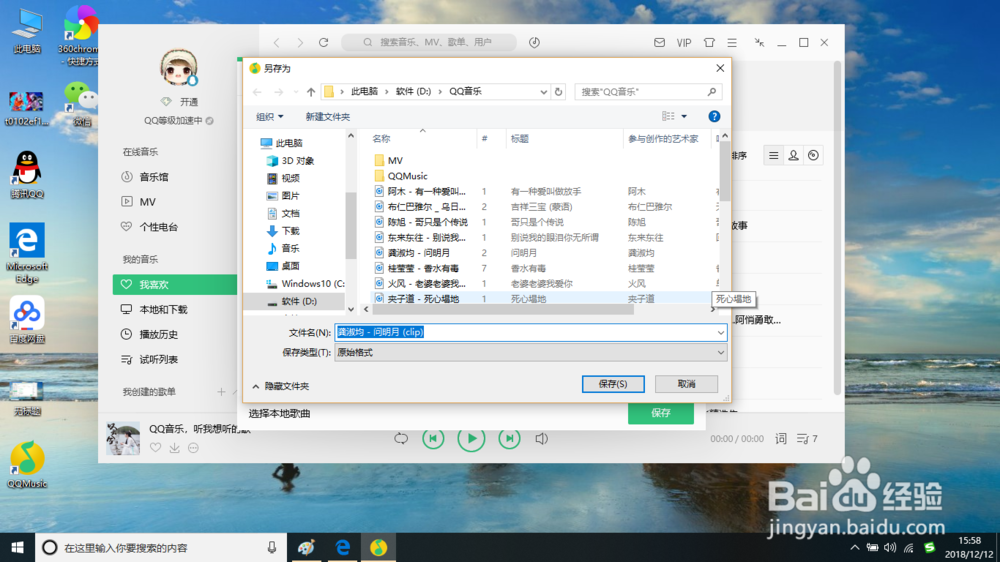Image resolution: width=1000 pixels, height=562 pixels.
Task: Open the audio recognition icon beside search
Action: [534, 42]
